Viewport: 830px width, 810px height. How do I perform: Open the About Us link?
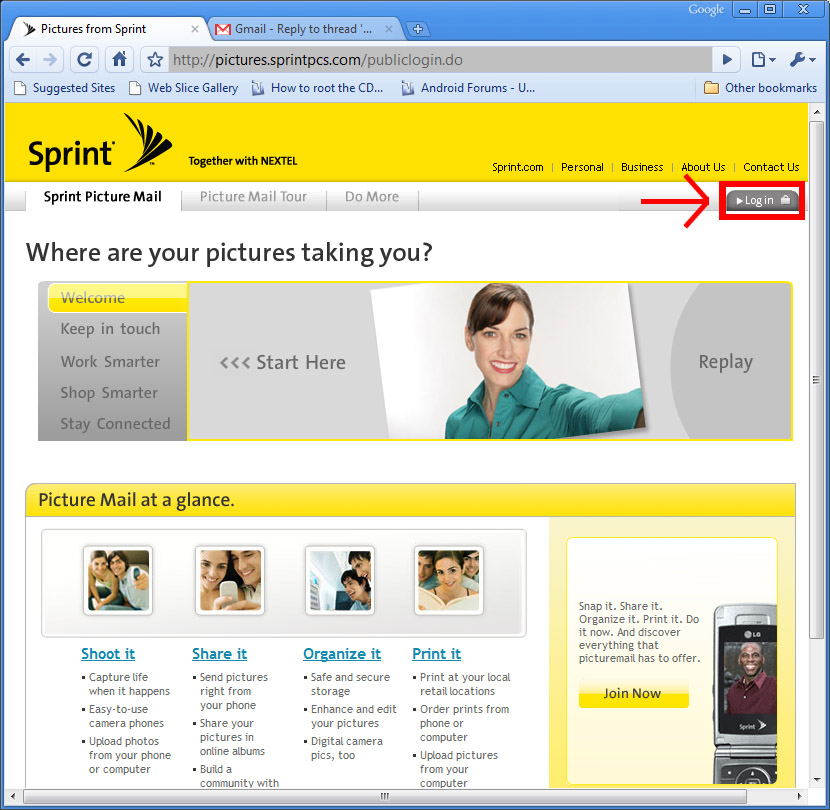pyautogui.click(x=703, y=167)
